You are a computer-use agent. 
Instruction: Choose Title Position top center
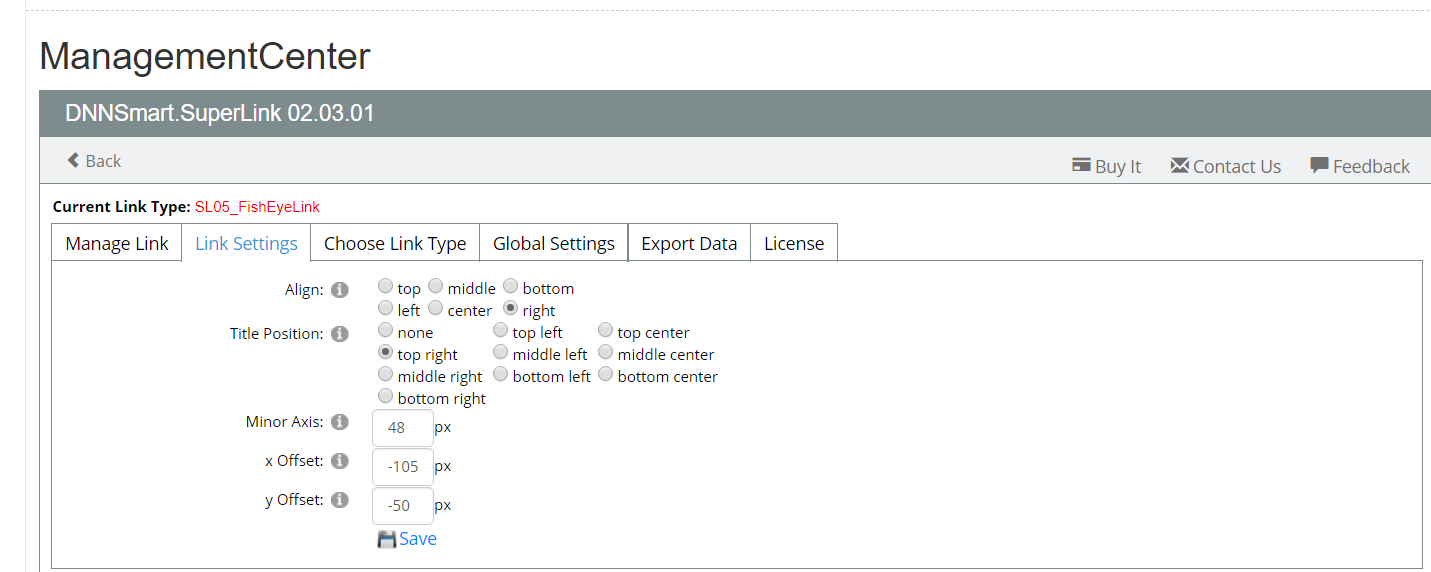[x=605, y=331]
